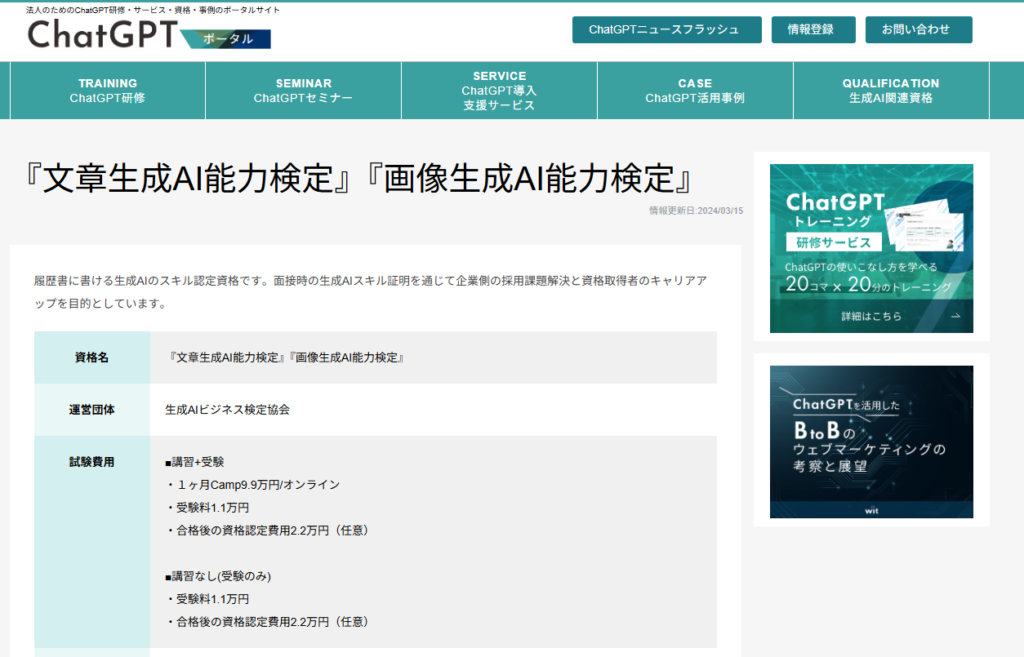
Task: Open the CASE ChatGPT活用事例 section
Action: click(x=695, y=91)
